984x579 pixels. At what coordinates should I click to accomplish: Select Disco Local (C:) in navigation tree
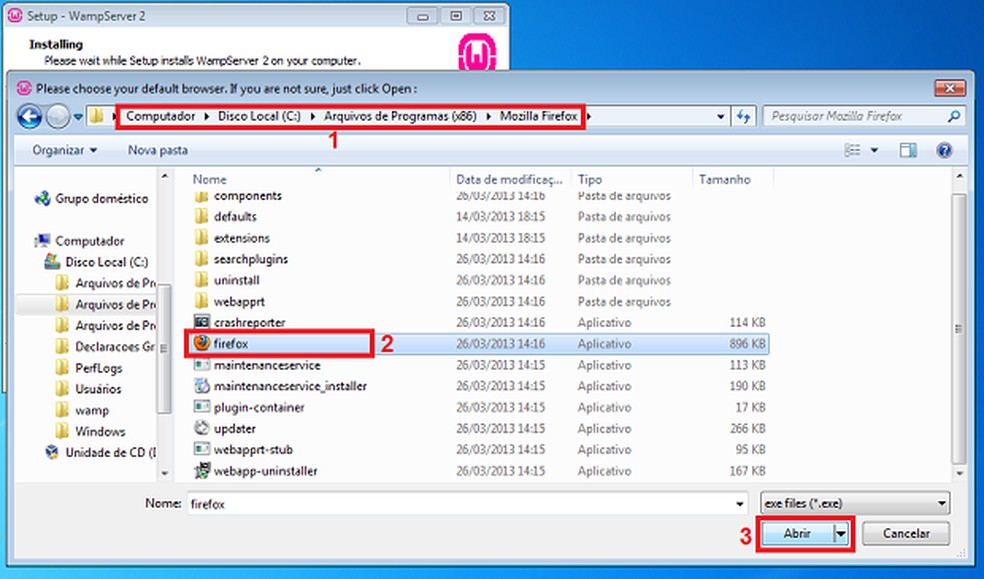tap(107, 262)
